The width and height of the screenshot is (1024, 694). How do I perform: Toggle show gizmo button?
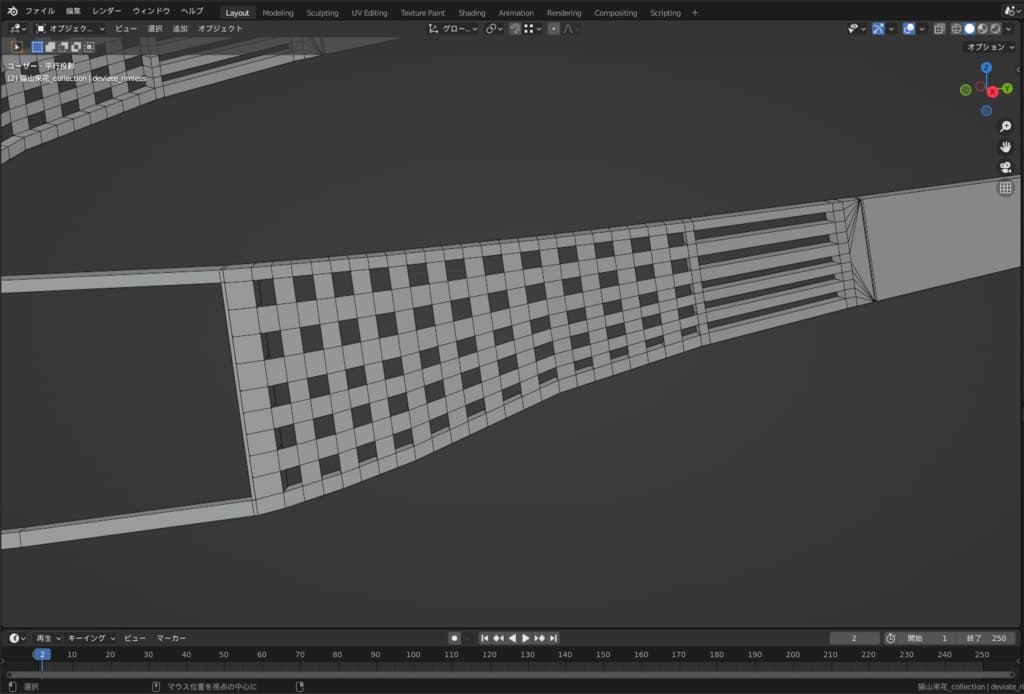click(x=877, y=29)
